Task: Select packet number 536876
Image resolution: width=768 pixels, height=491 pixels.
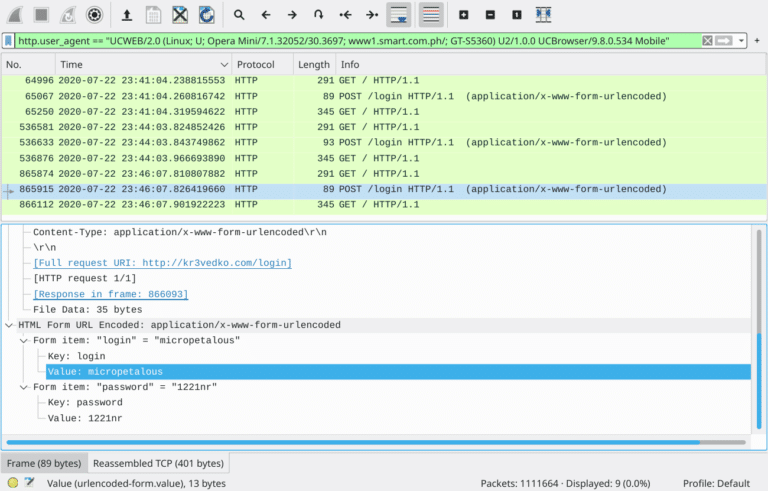Action: point(384,158)
